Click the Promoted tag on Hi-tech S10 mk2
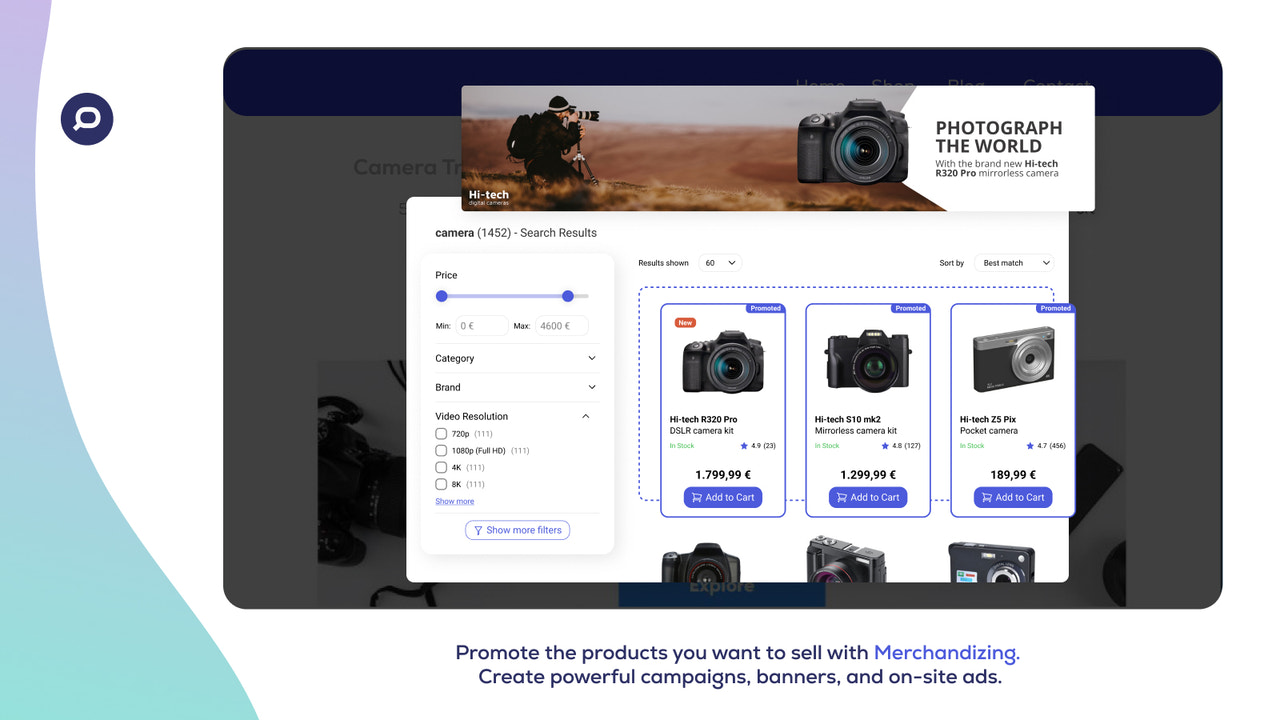This screenshot has height=720, width=1280. pos(910,308)
